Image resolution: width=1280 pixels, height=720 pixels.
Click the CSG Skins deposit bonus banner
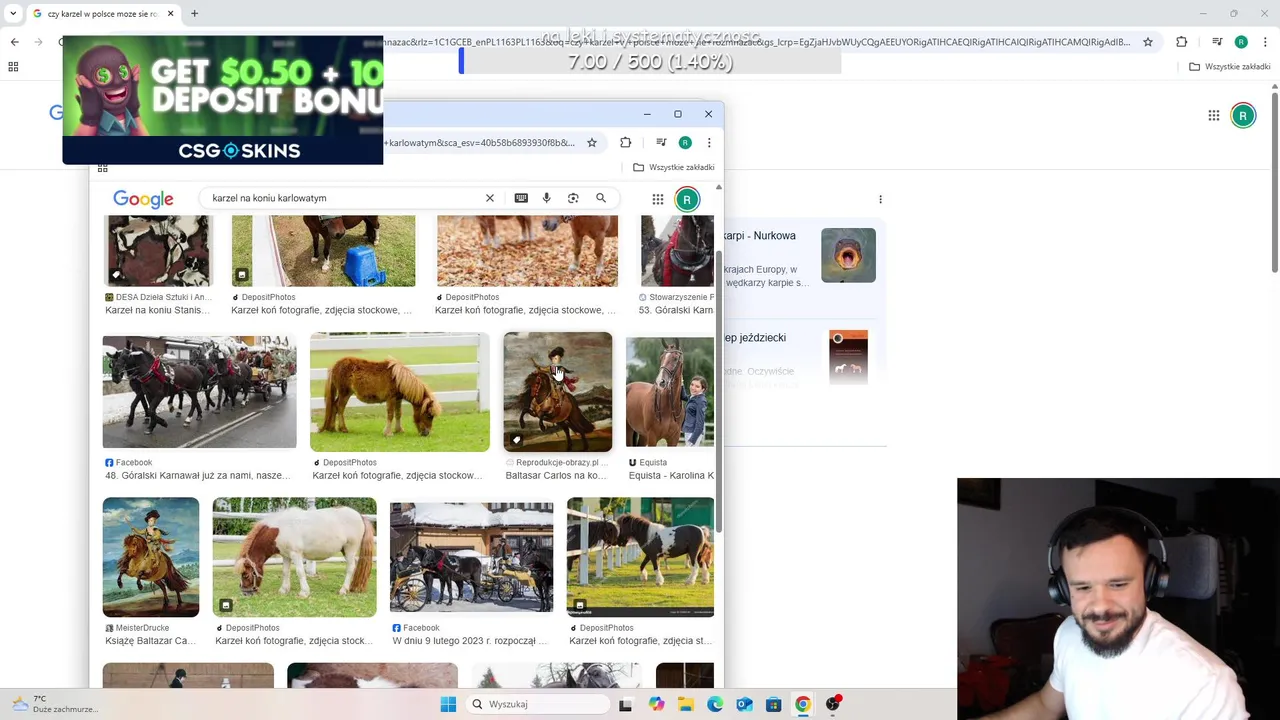click(x=222, y=100)
